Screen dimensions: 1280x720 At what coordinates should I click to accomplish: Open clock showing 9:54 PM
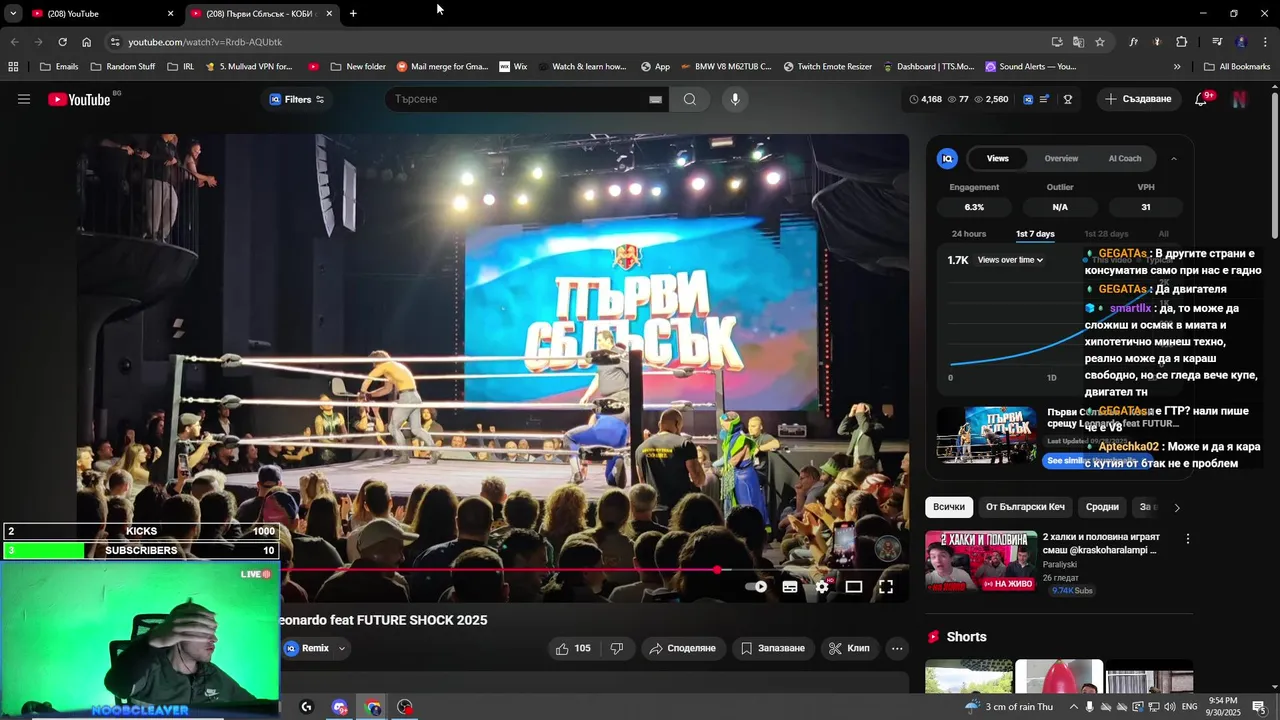[1223, 707]
